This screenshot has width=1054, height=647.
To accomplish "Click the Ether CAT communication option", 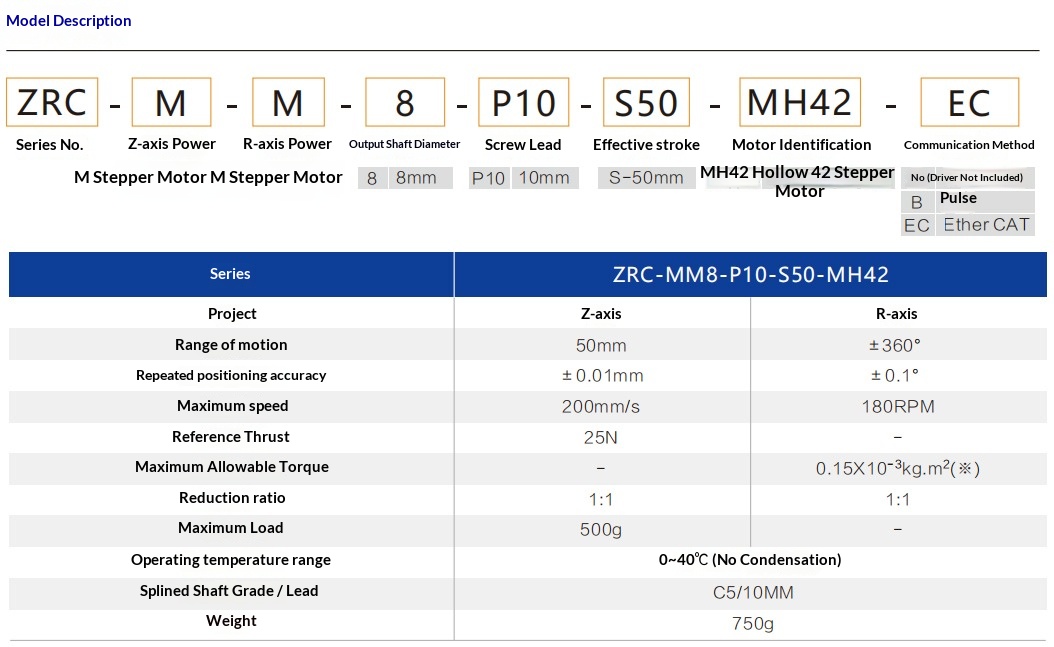I will point(986,224).
